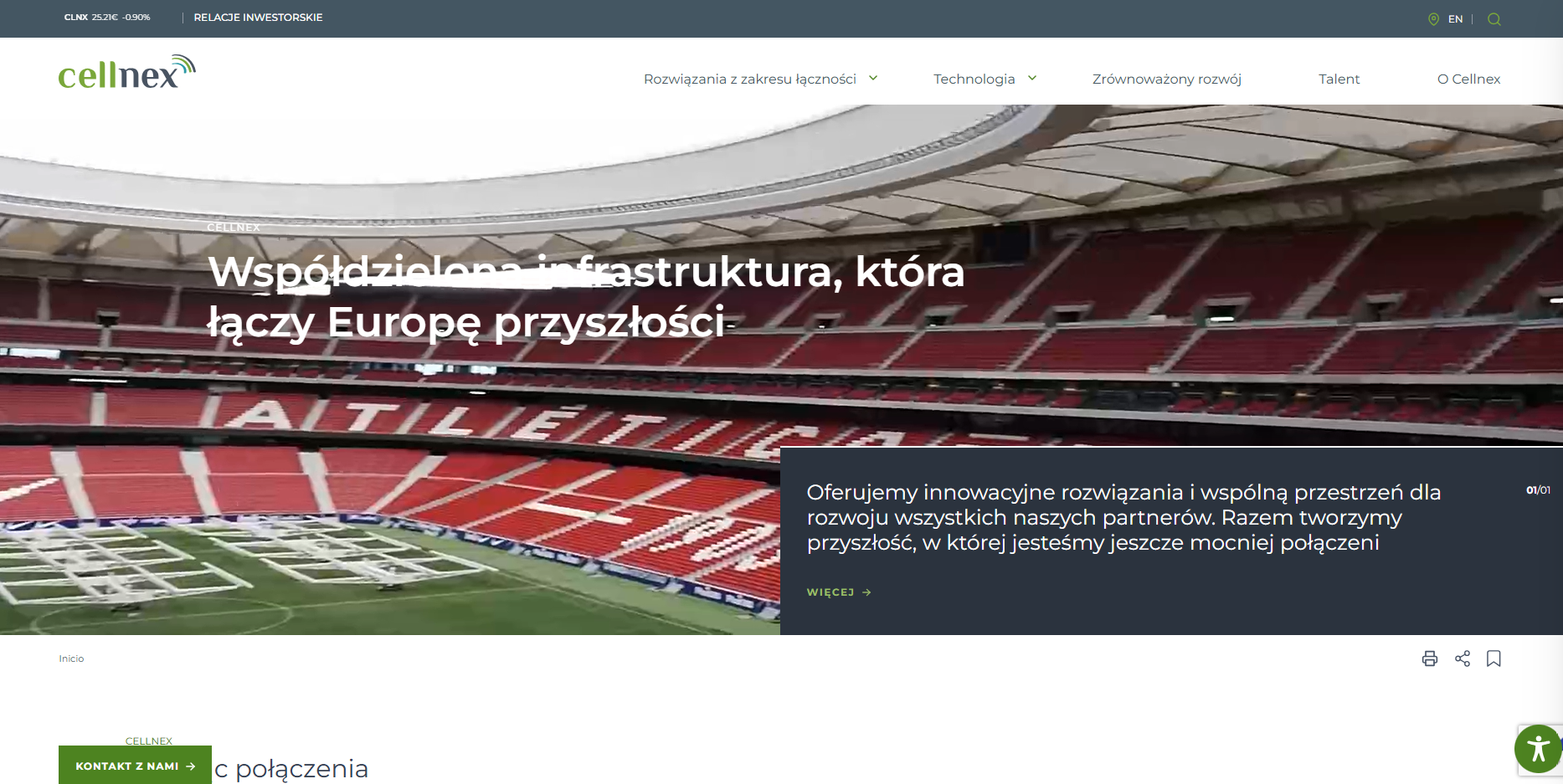
Task: Click the small CELLNEX label above the headline
Action: point(234,227)
